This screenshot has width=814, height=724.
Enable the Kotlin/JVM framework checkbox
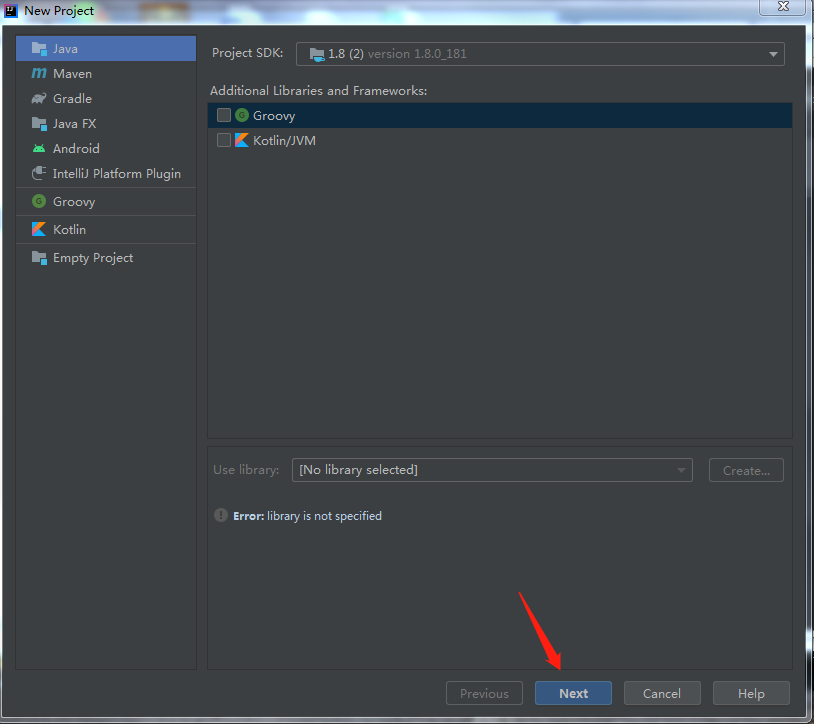click(x=224, y=140)
